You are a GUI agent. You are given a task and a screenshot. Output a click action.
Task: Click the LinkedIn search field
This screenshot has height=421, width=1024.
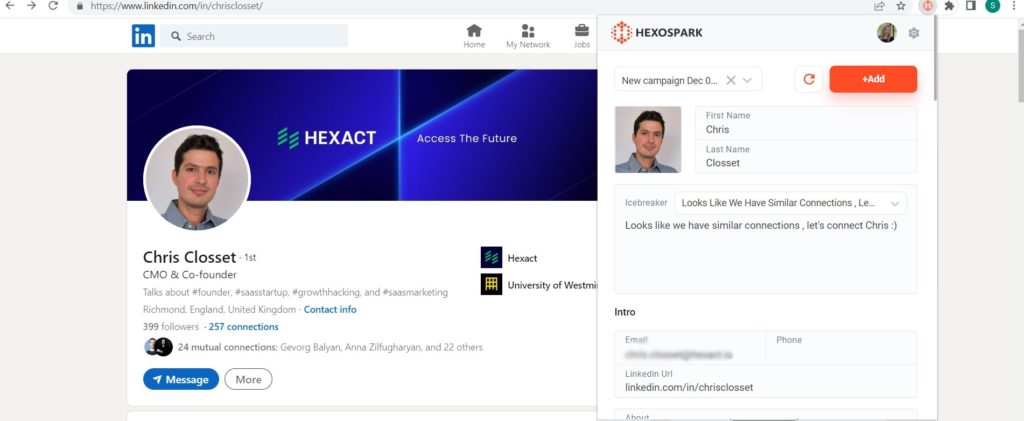click(x=254, y=36)
